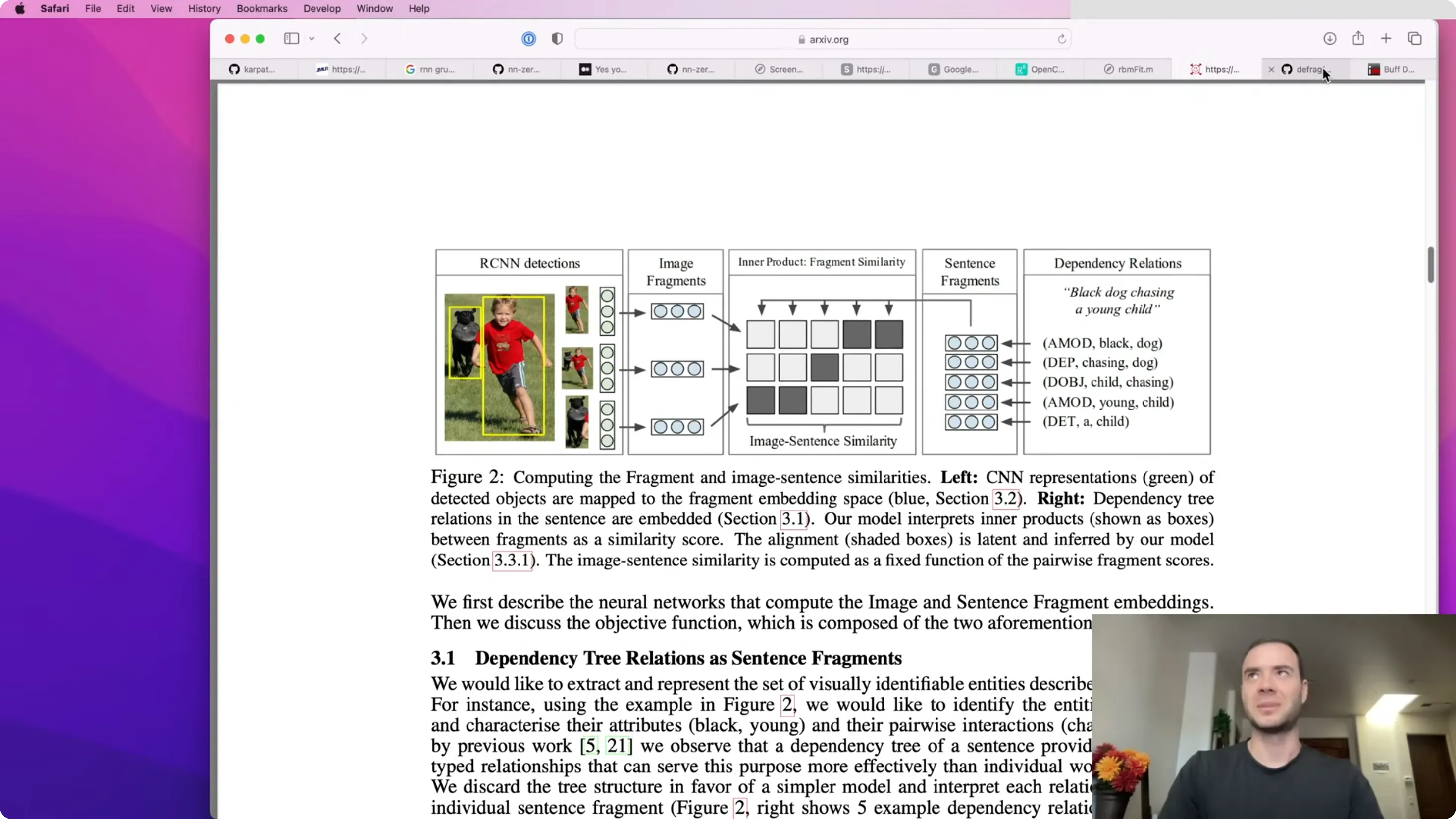1456x819 pixels.
Task: Switch to the first nn-zer... tab
Action: [x=516, y=69]
